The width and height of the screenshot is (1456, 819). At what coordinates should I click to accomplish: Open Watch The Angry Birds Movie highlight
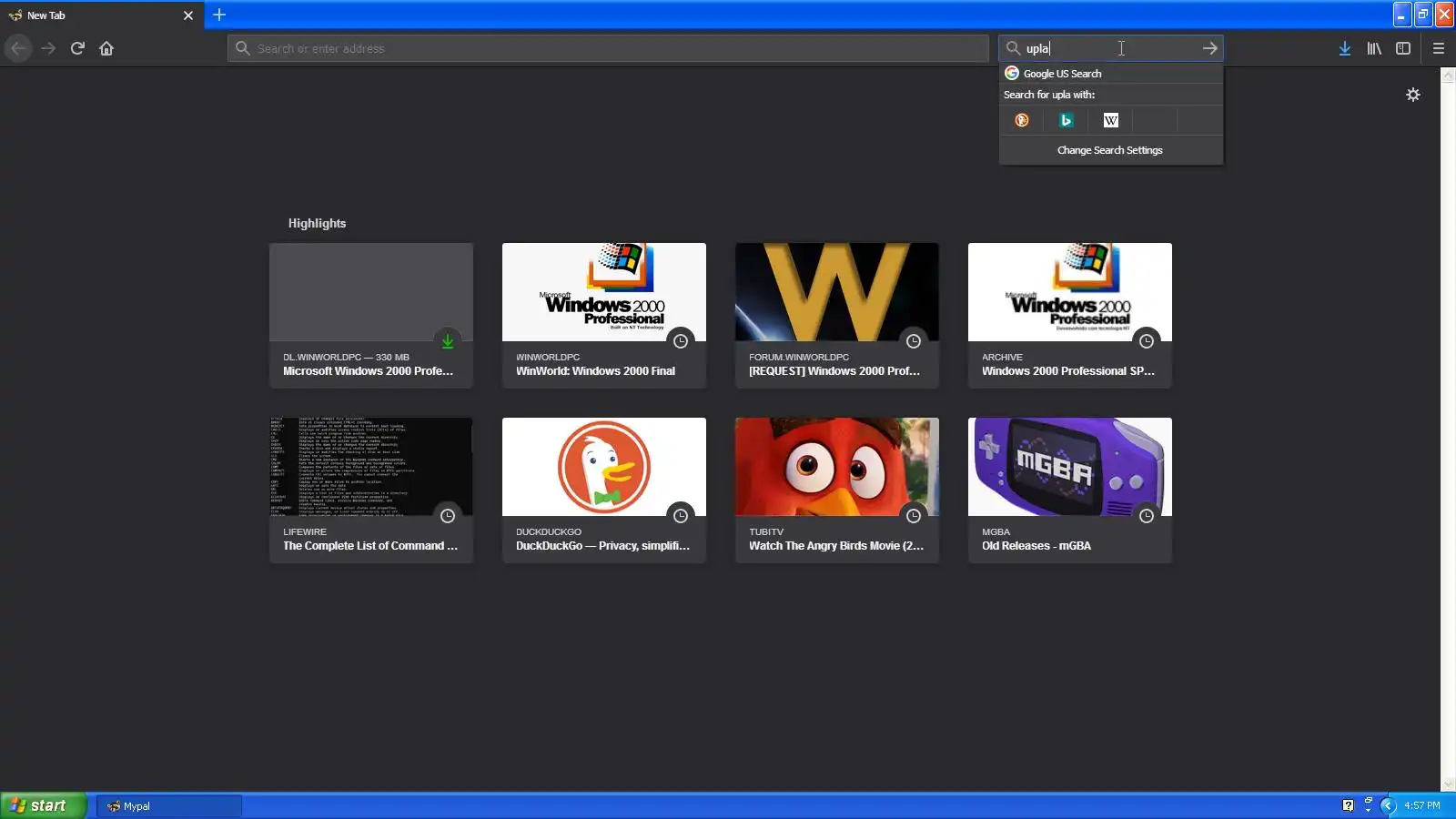pos(837,490)
